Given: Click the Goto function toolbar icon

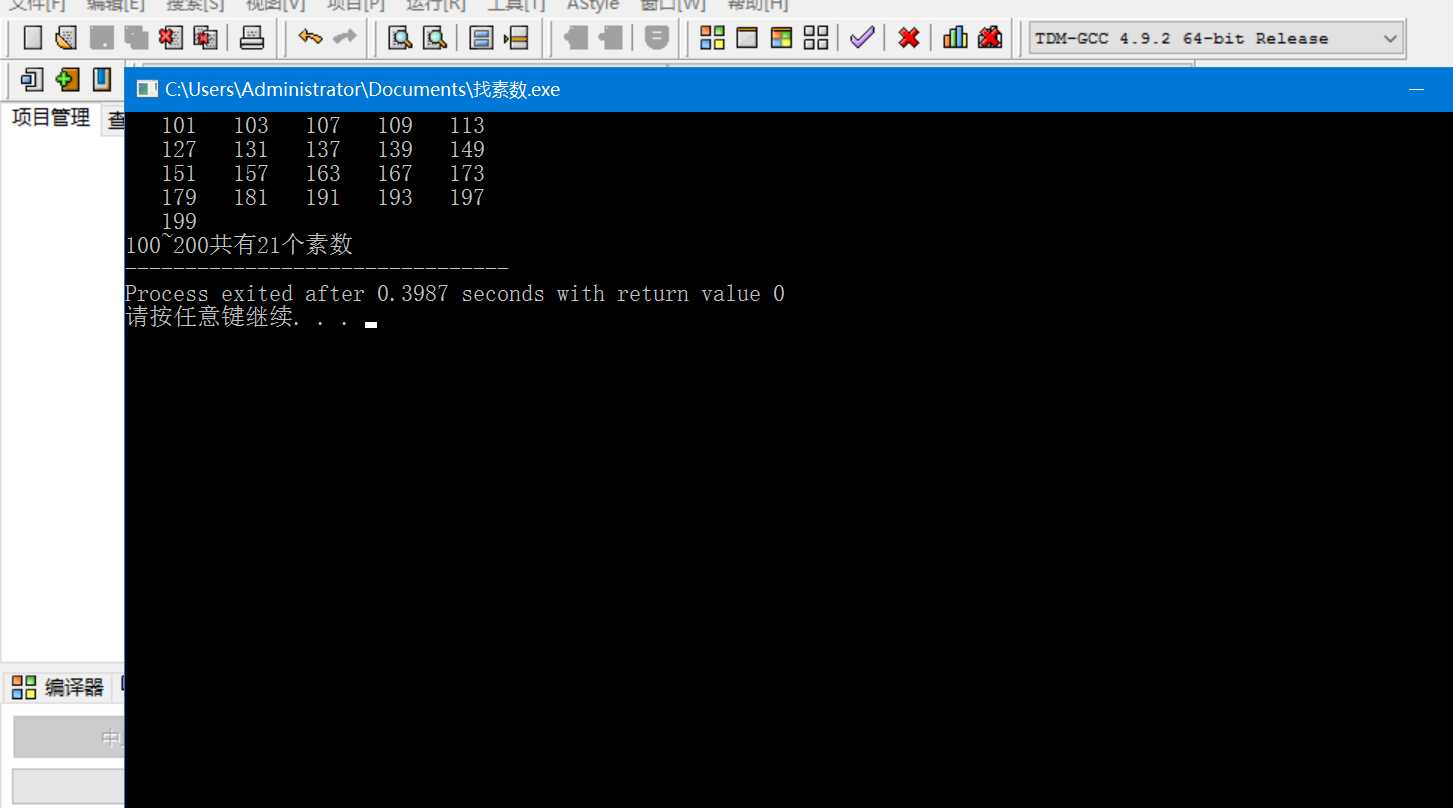Looking at the screenshot, I should point(482,38).
